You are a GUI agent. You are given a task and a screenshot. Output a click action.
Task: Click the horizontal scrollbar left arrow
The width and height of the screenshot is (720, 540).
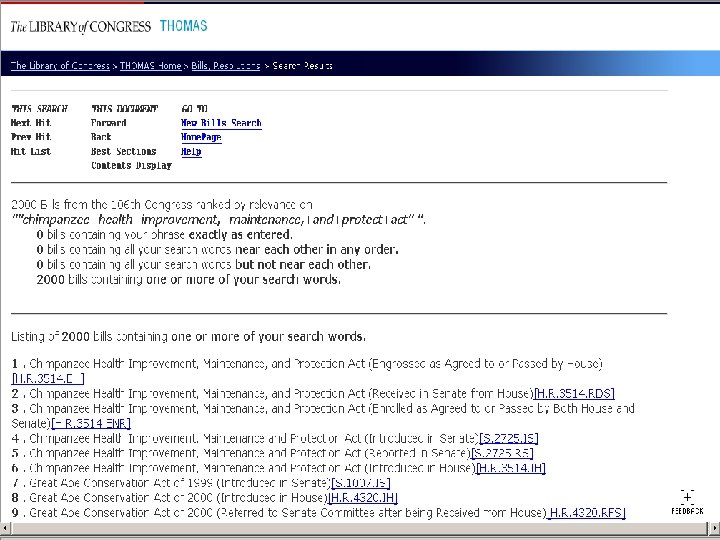coord(5,528)
